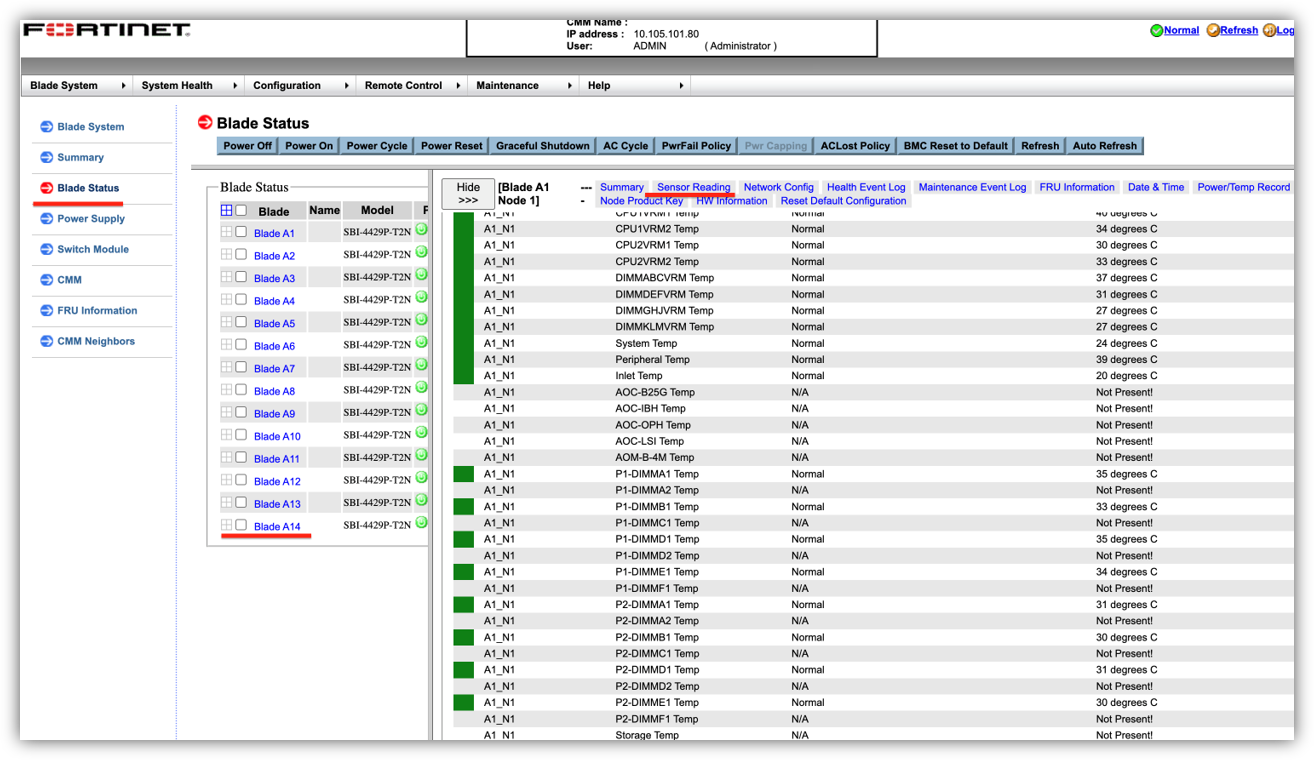
Task: Click the CMM sidebar icon
Action: tap(46, 280)
